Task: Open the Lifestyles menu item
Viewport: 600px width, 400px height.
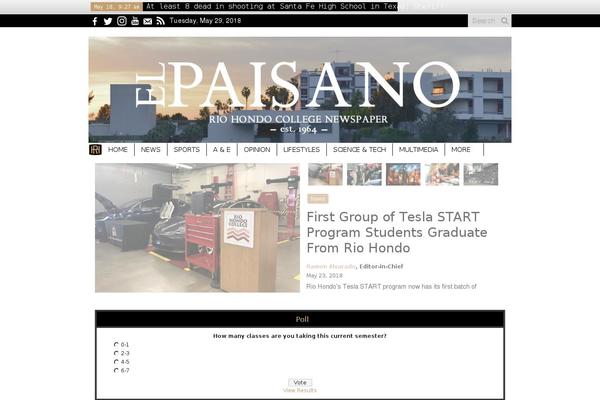Action: coord(302,150)
